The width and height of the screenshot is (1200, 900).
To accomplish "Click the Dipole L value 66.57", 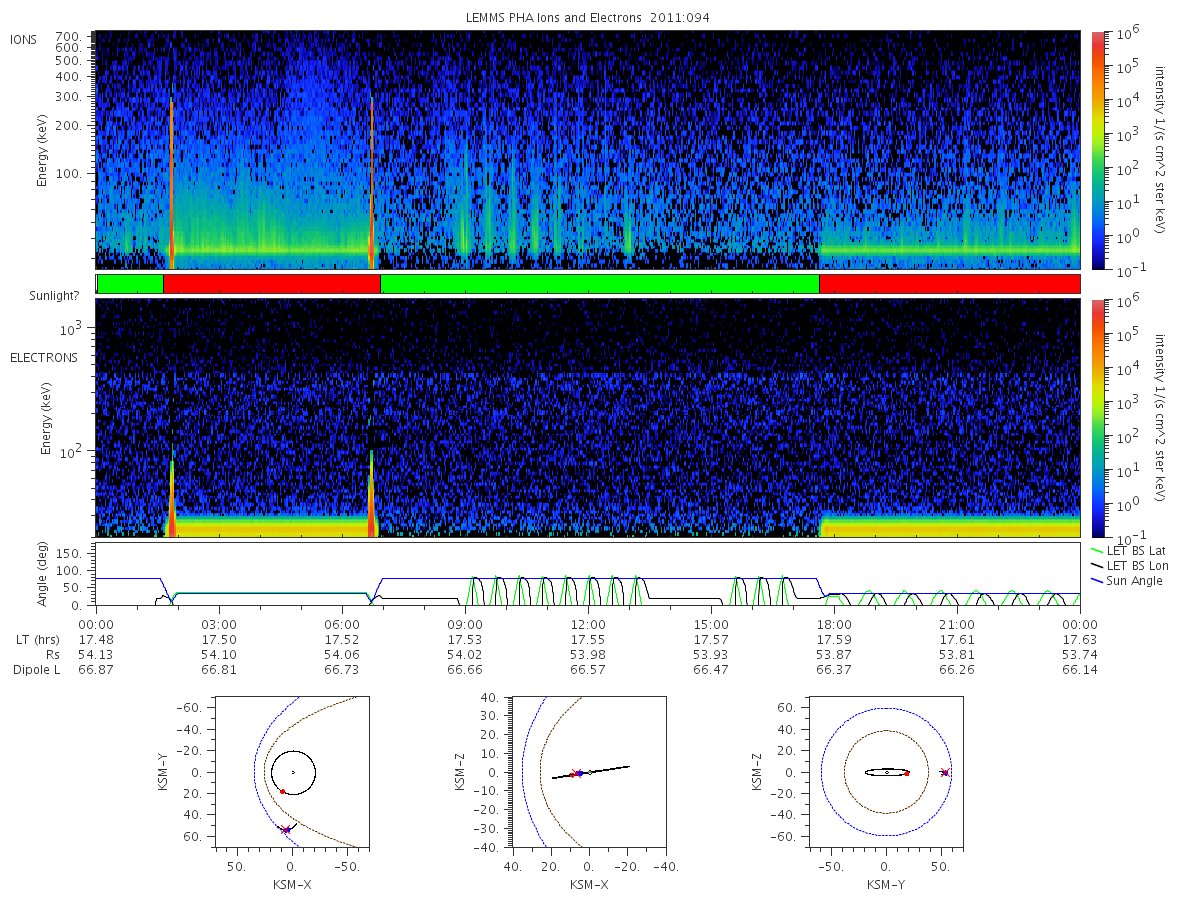I will click(x=589, y=670).
